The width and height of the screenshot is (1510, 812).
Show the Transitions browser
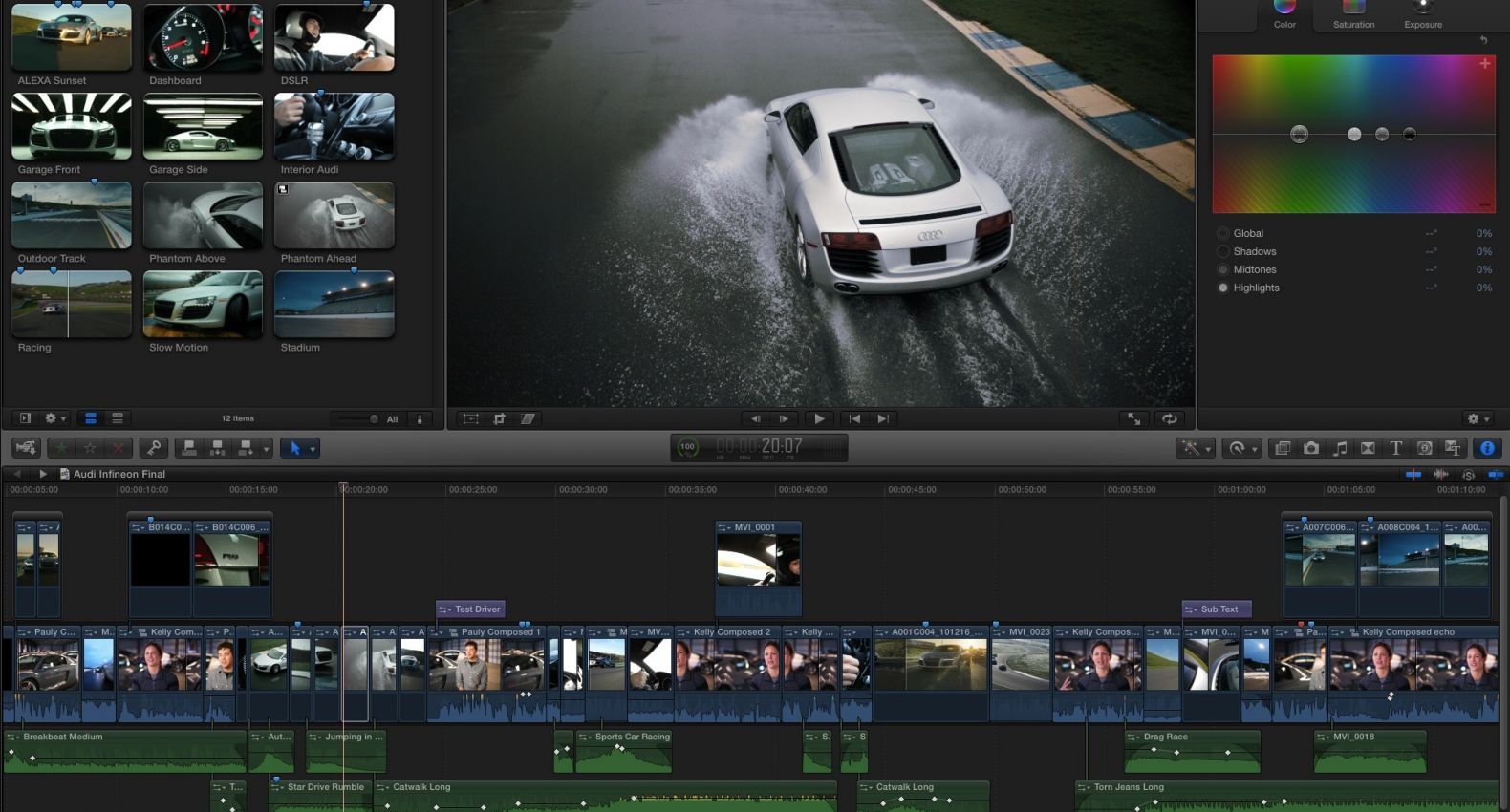[1368, 448]
